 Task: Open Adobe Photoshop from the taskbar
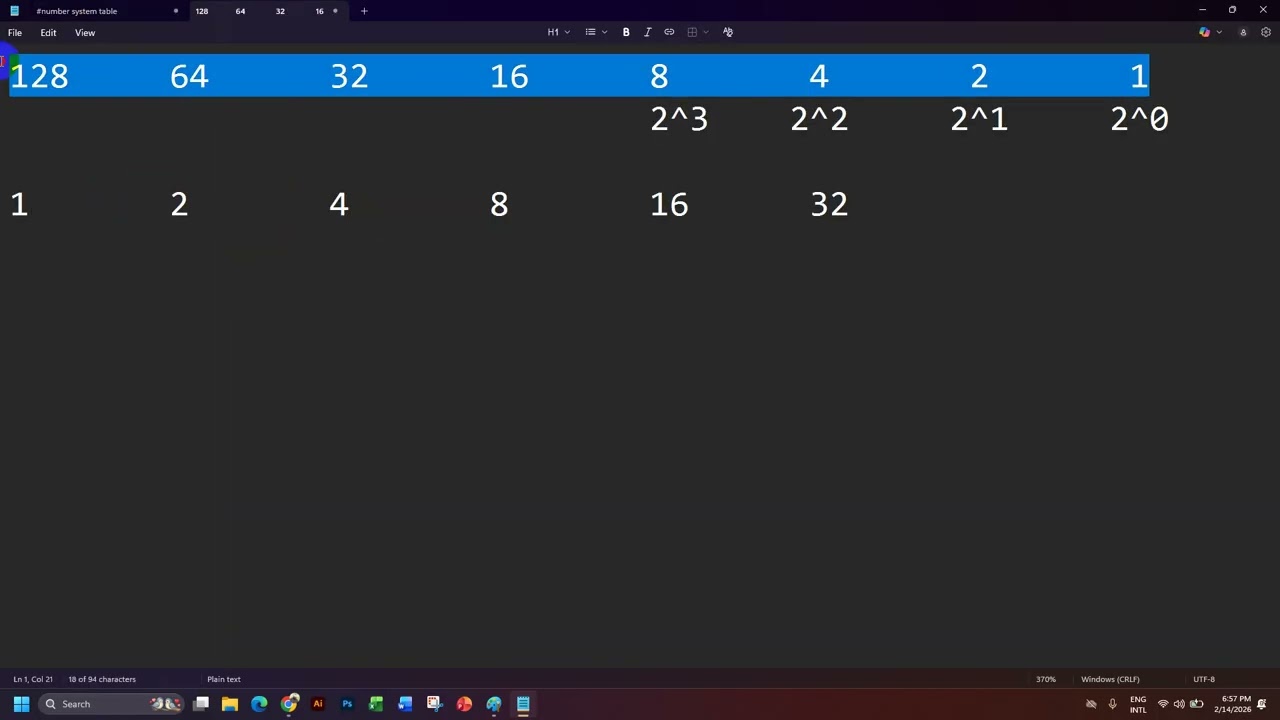click(347, 704)
